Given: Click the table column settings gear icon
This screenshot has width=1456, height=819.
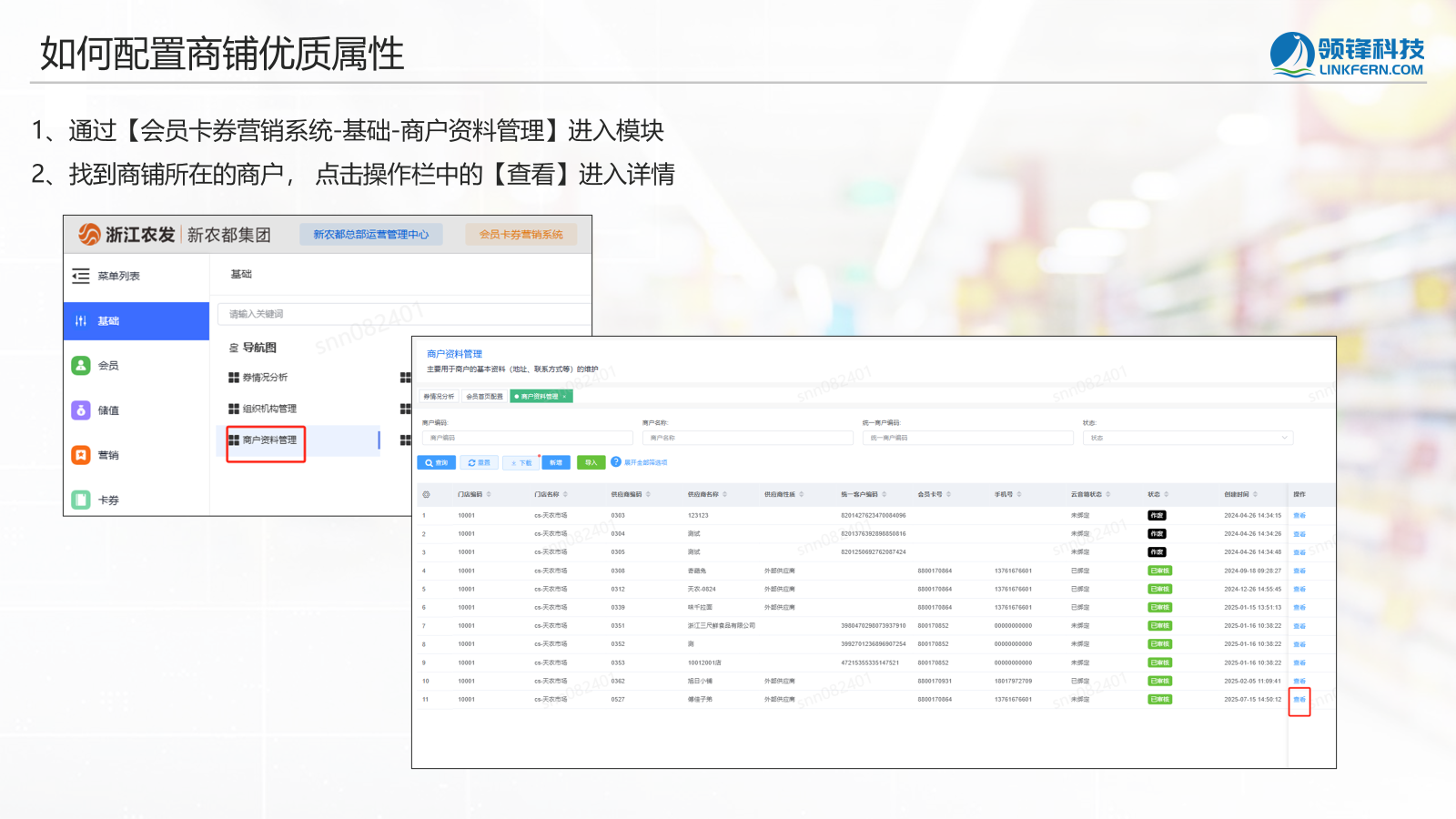Looking at the screenshot, I should click(x=426, y=494).
